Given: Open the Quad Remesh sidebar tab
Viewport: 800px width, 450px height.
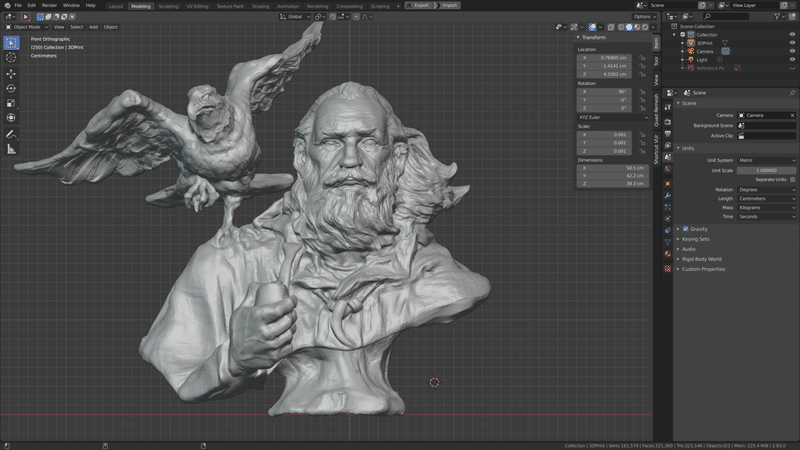Looking at the screenshot, I should (656, 110).
